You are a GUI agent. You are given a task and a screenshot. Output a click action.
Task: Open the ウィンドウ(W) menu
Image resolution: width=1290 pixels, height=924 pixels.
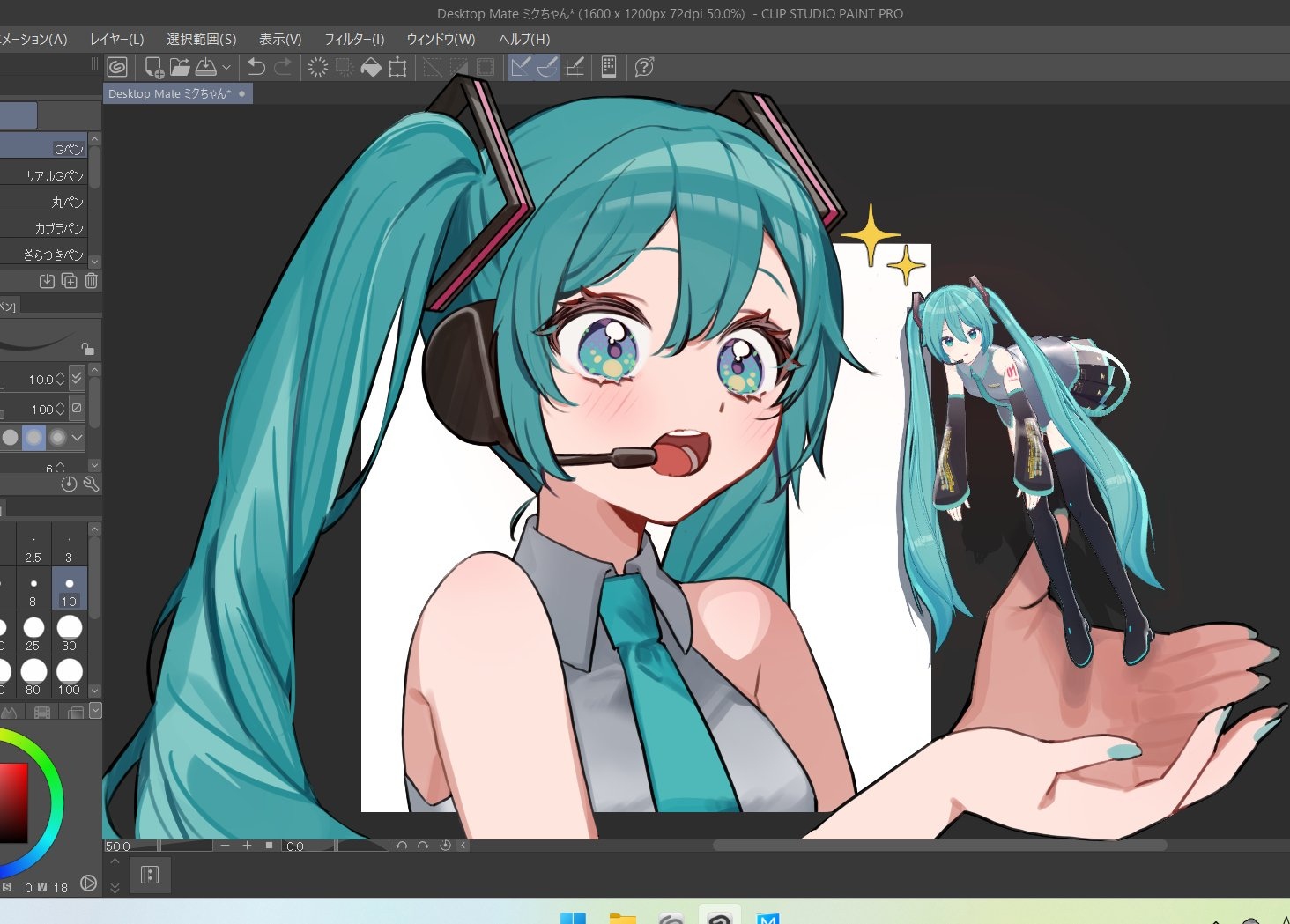coord(441,39)
